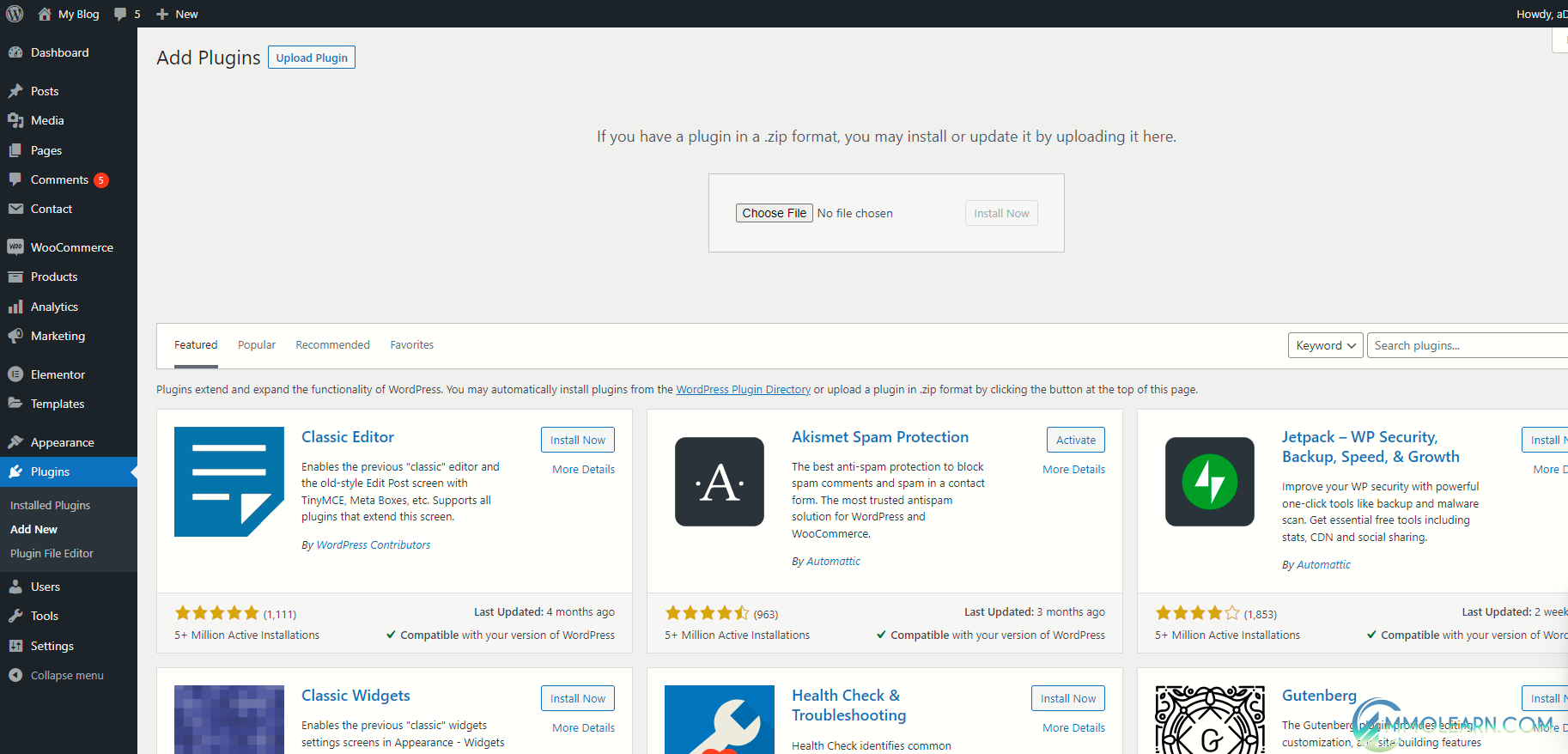Click the Collapse menu arrow icon
Image resolution: width=1568 pixels, height=754 pixels.
tap(15, 675)
